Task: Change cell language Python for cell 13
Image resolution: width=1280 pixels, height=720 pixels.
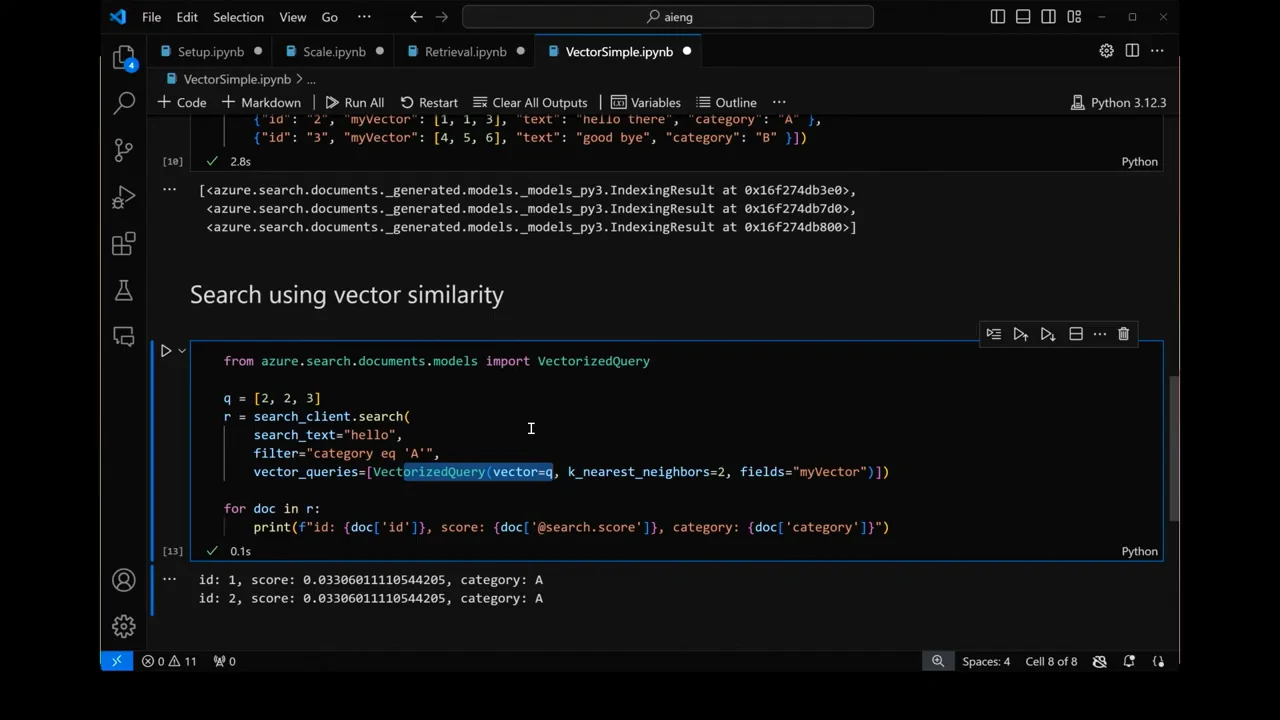Action: 1139,551
